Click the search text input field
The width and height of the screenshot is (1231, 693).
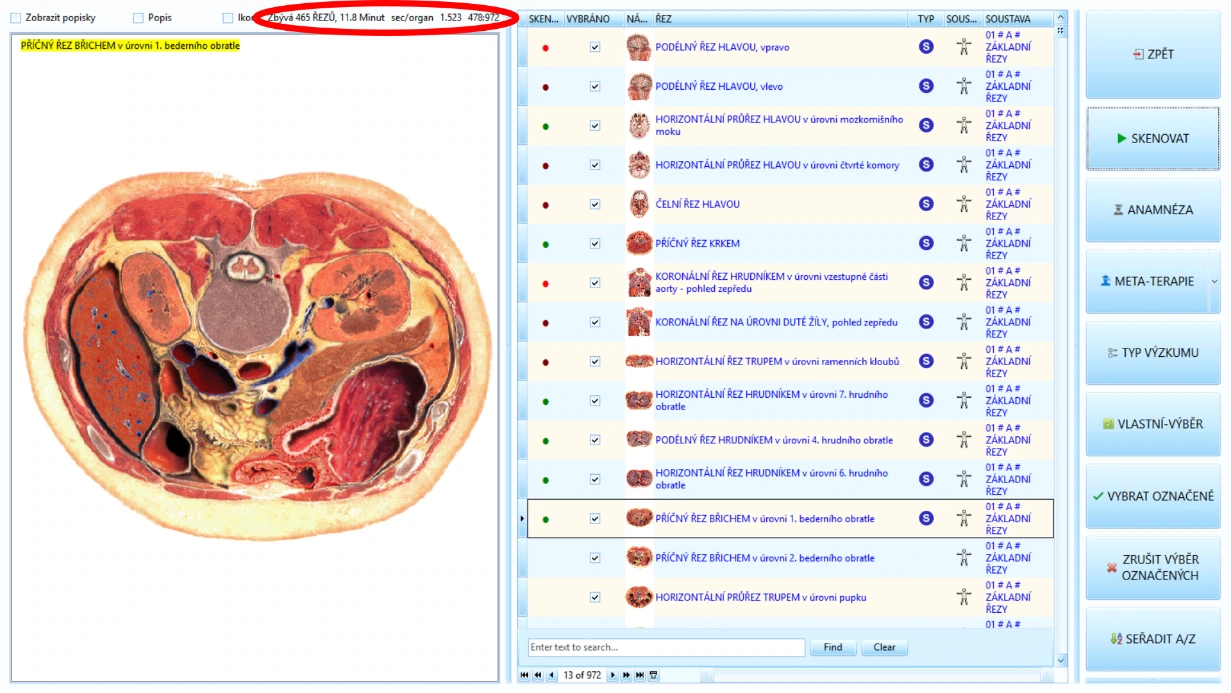click(666, 648)
